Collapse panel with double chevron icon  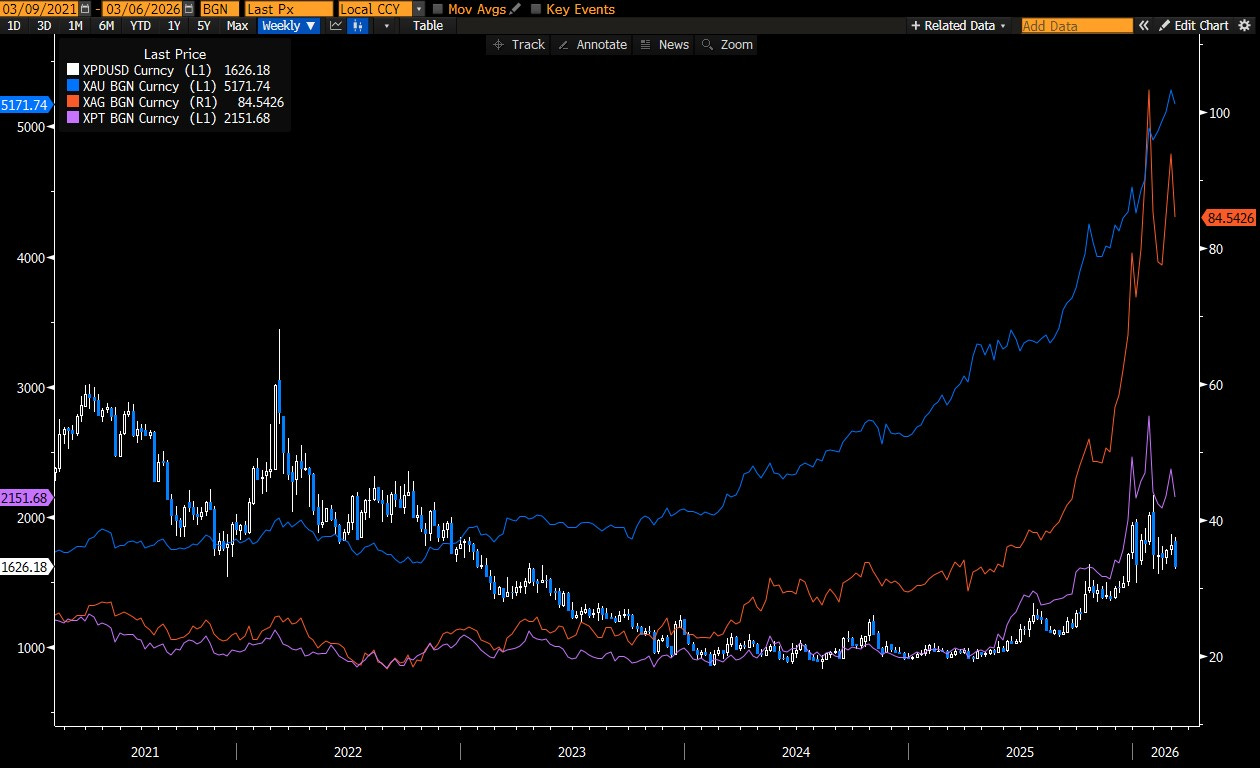tap(1145, 26)
